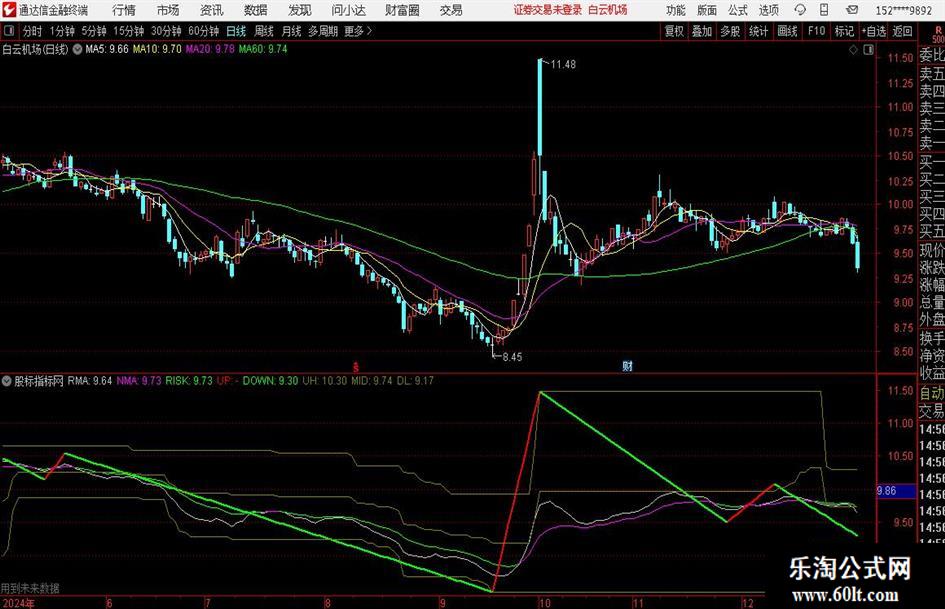945x609 pixels.
Task: Click the MA20: 9.78 value label
Action: (210, 49)
